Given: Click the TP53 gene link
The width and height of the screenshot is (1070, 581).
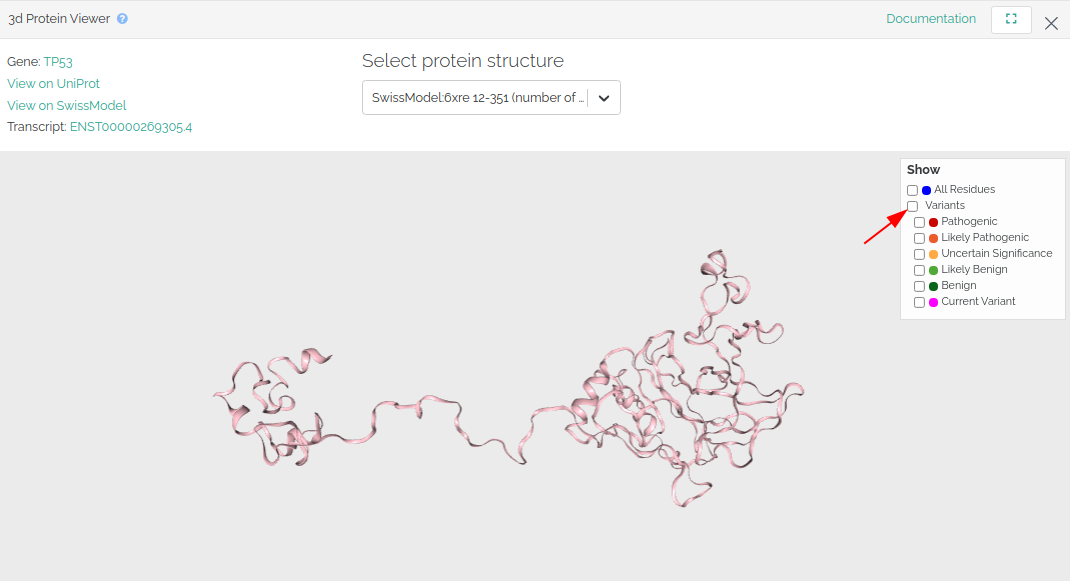Looking at the screenshot, I should point(59,62).
